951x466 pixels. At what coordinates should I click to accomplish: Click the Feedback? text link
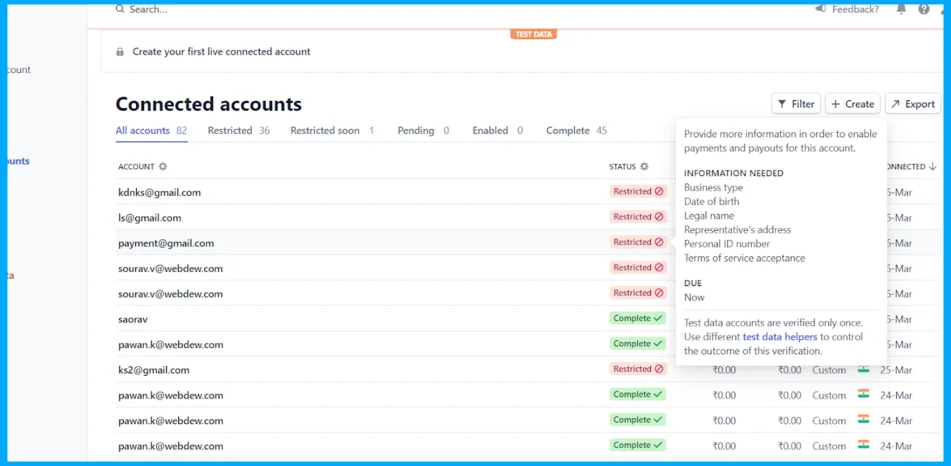[855, 9]
